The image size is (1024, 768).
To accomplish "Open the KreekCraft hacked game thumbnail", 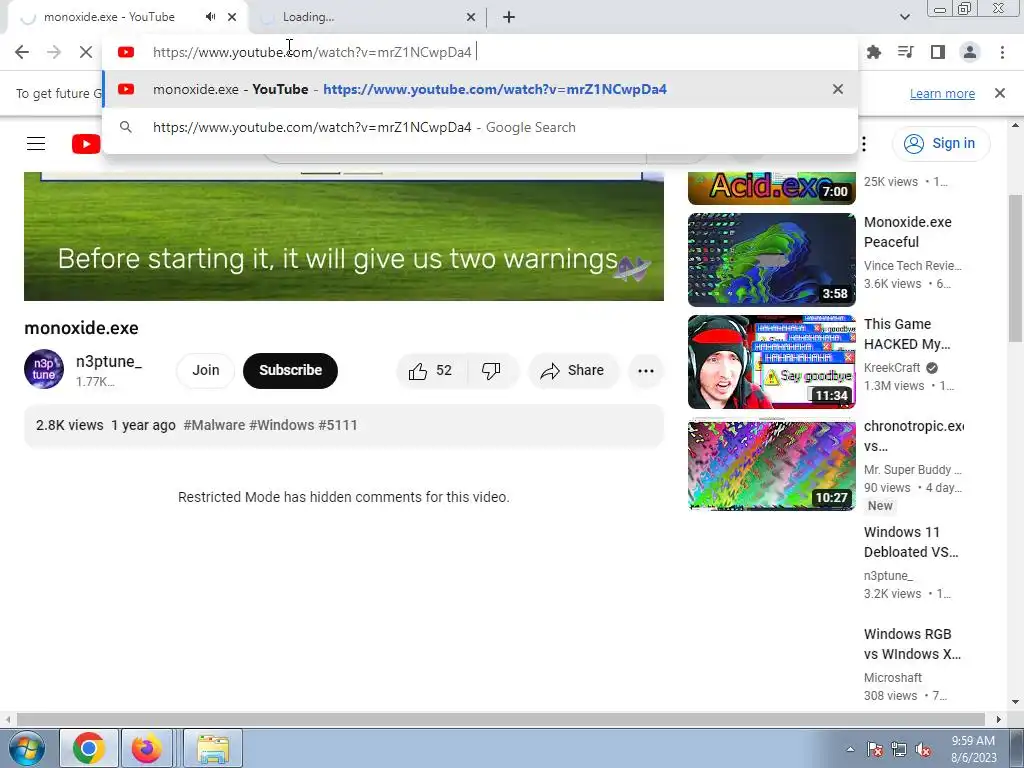I will (x=771, y=362).
